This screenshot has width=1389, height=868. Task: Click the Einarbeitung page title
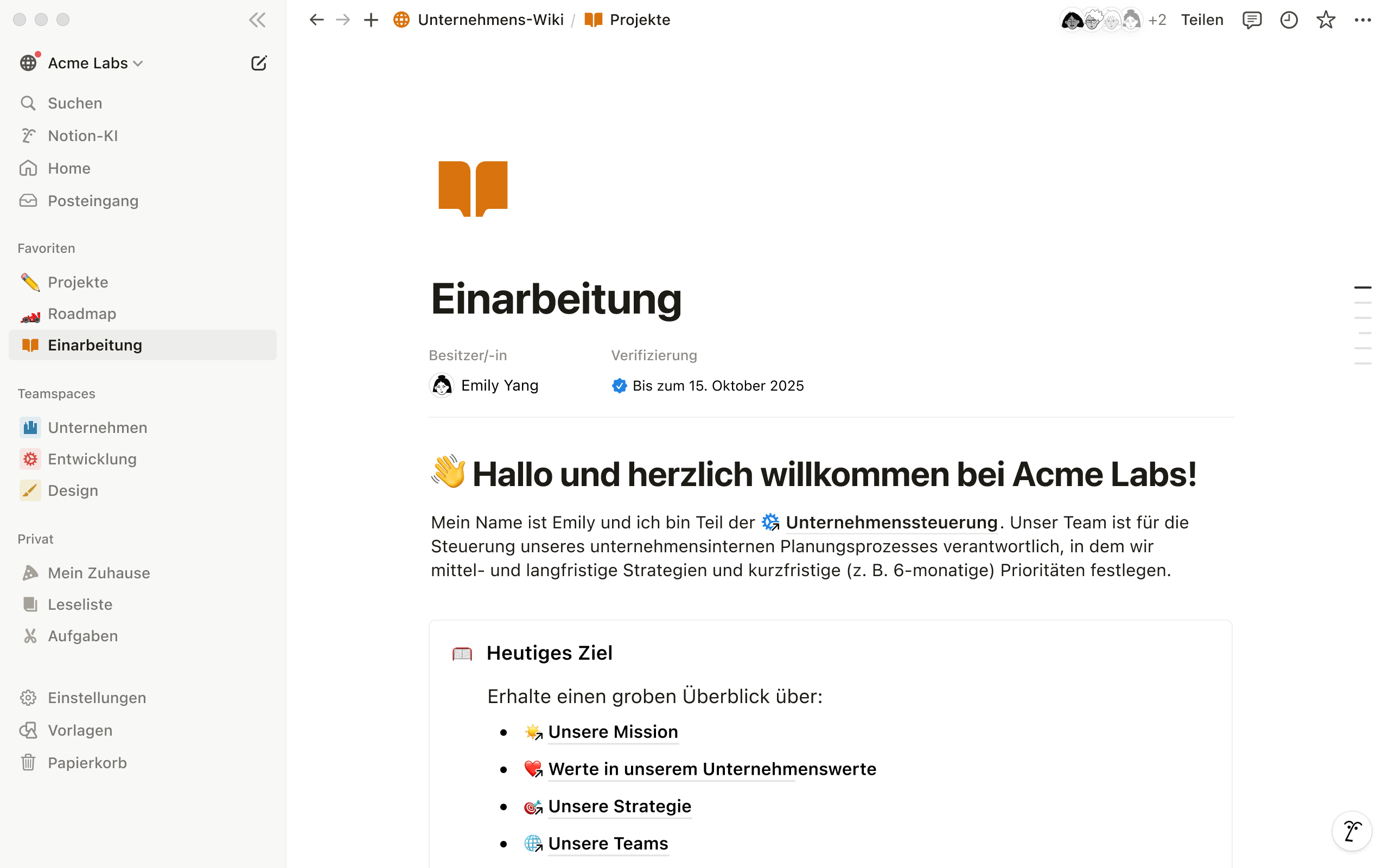(556, 299)
